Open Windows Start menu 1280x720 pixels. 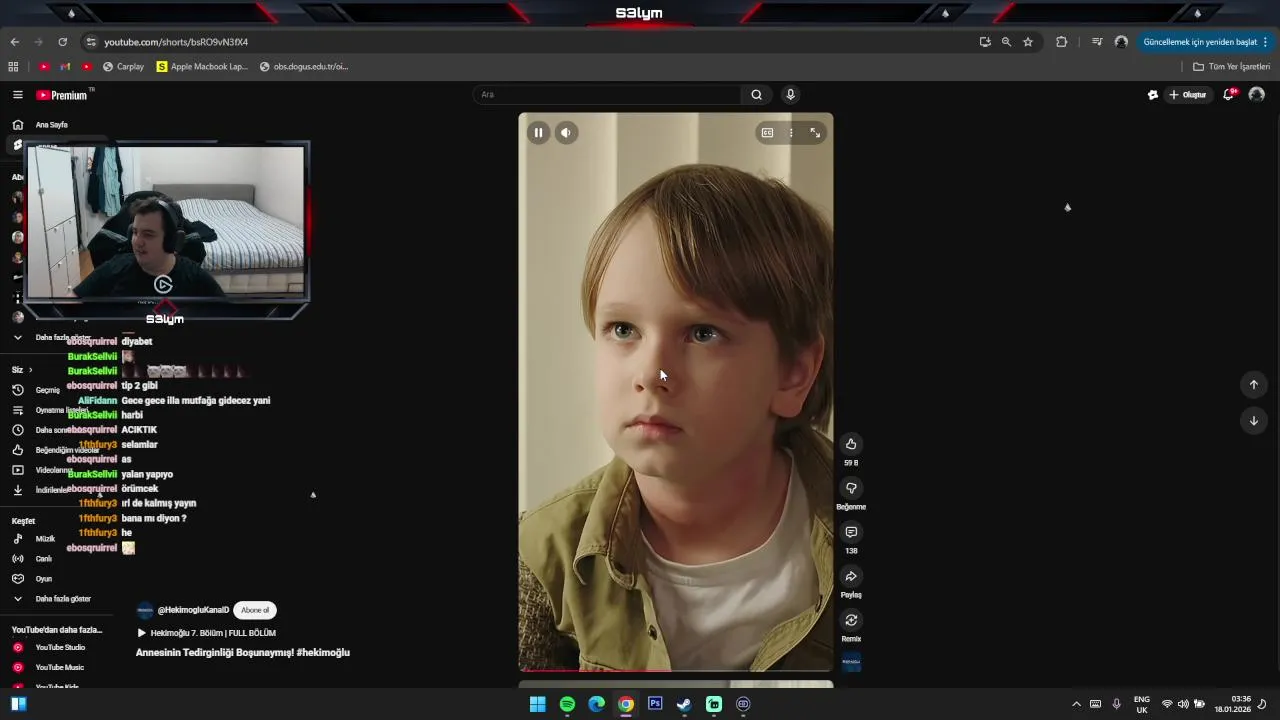pos(537,704)
